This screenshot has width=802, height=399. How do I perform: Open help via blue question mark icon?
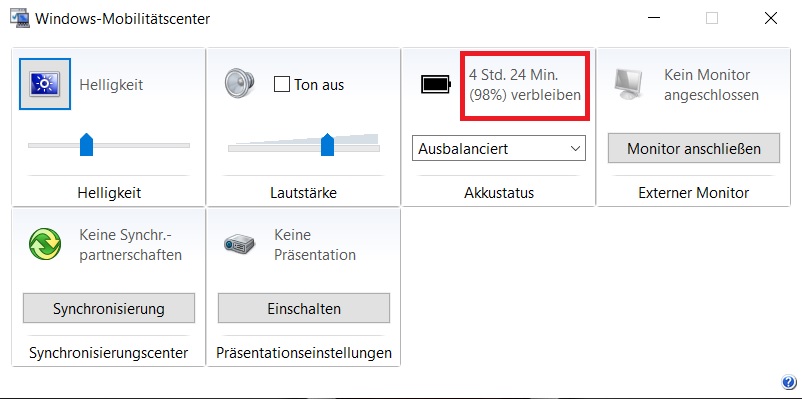click(x=788, y=382)
